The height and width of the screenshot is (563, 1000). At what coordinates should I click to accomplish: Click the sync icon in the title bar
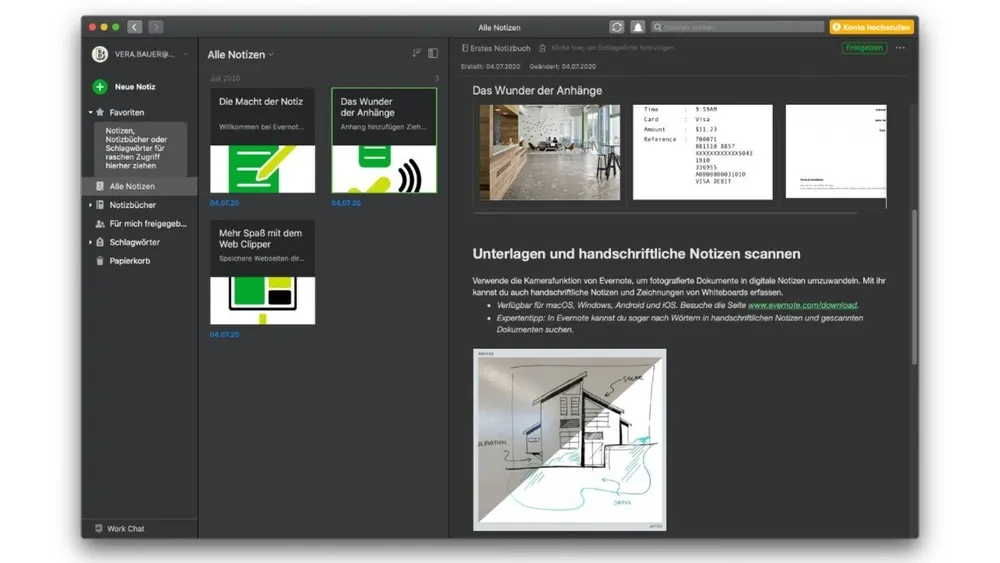617,27
